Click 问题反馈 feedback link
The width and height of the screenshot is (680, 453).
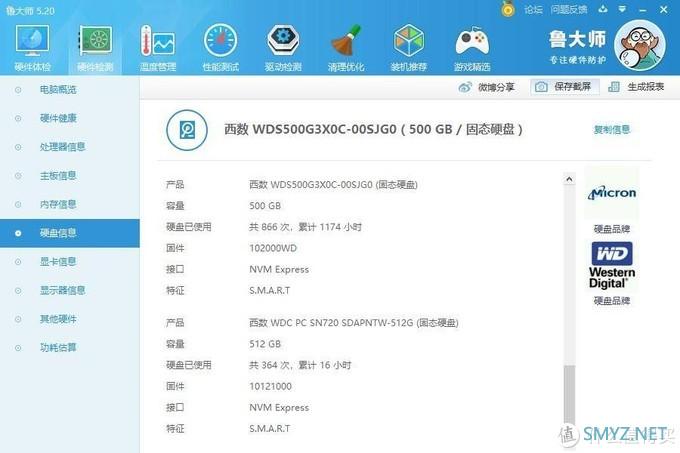569,10
